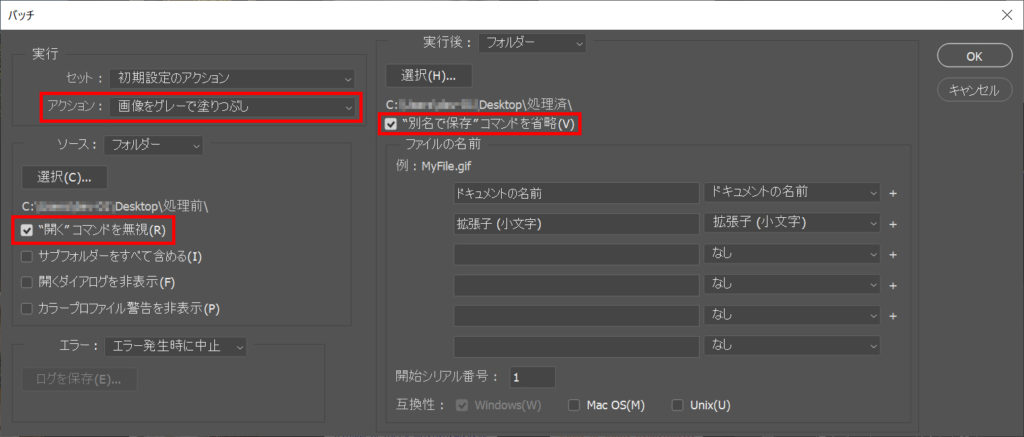The image size is (1024, 437).
Task: Click the plus icon on the fourth file naming row
Action: pyautogui.click(x=893, y=285)
